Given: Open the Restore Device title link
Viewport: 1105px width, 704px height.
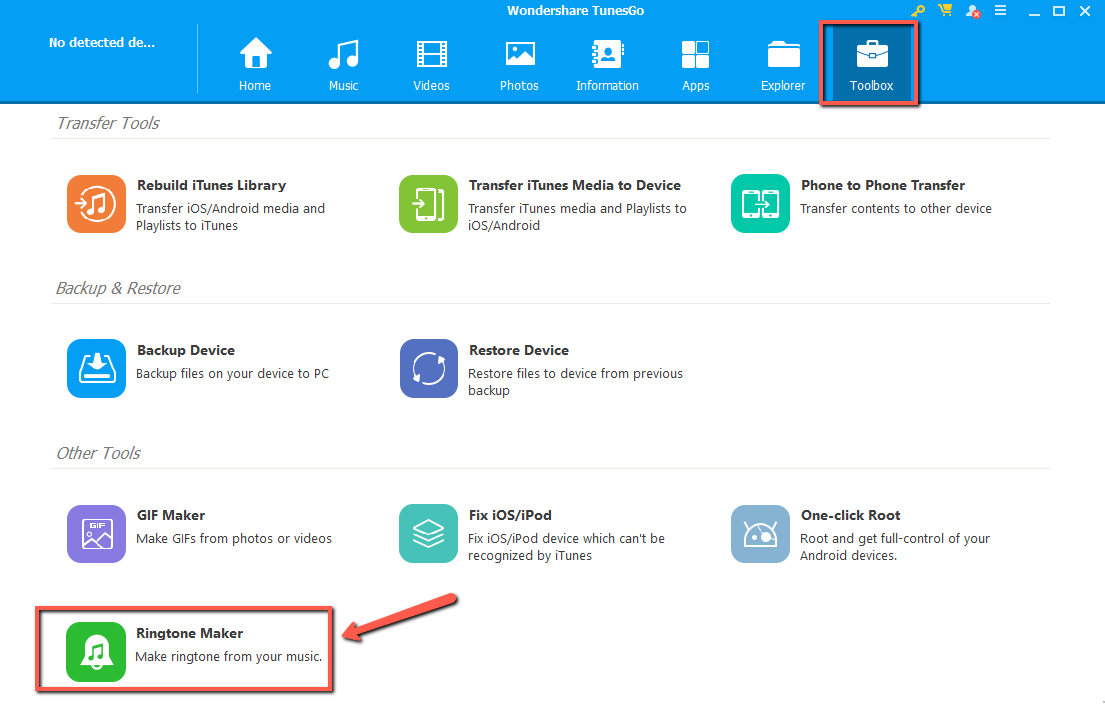Looking at the screenshot, I should [x=519, y=350].
